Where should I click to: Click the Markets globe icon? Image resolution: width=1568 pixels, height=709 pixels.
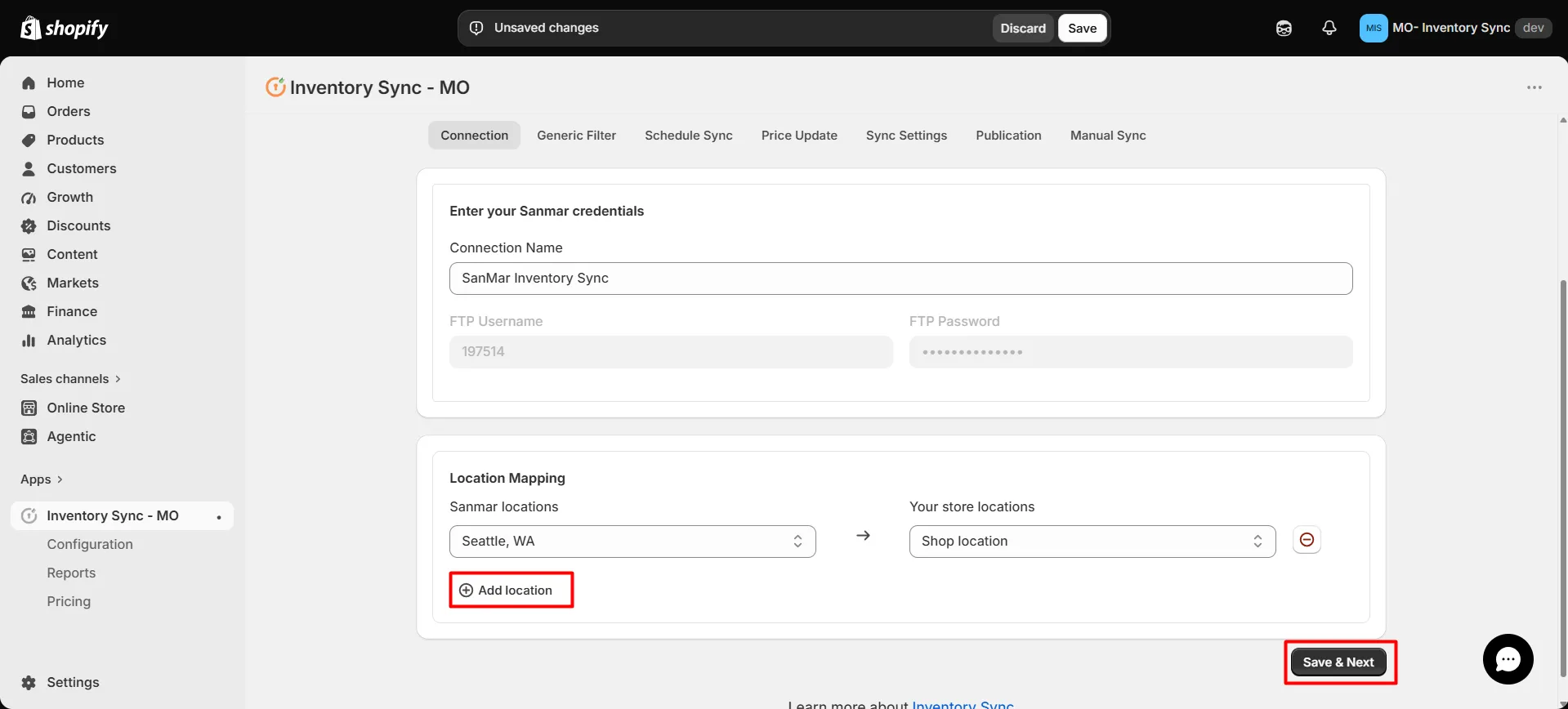[x=29, y=283]
